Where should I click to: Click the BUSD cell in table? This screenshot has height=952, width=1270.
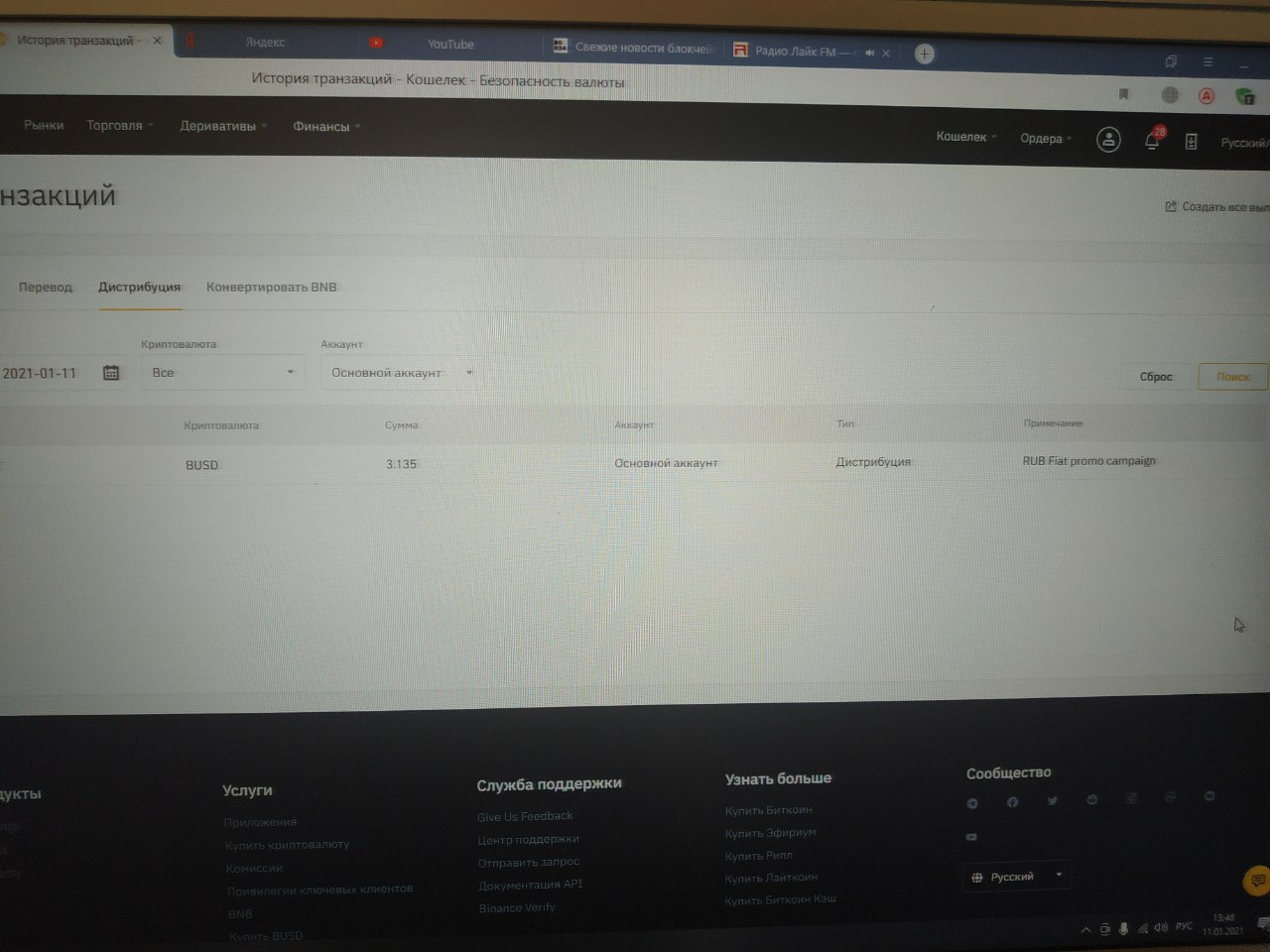point(201,465)
